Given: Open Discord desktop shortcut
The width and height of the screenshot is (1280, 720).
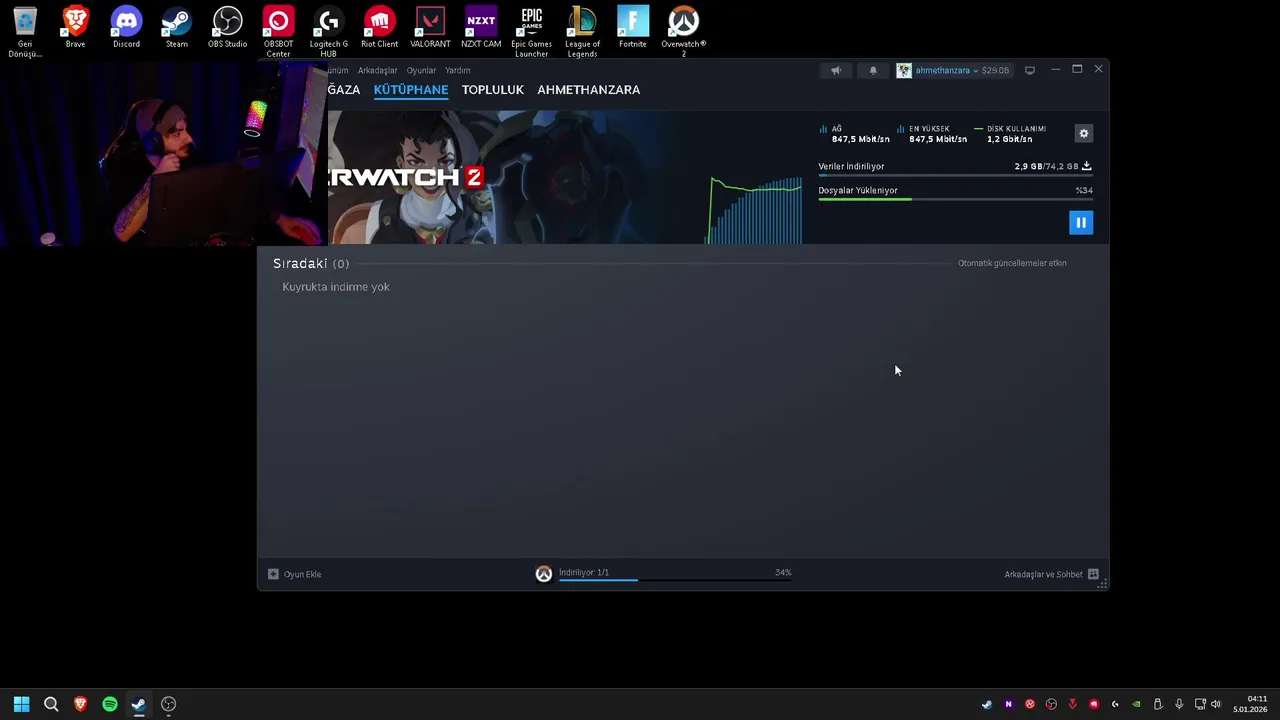Looking at the screenshot, I should pyautogui.click(x=126, y=27).
